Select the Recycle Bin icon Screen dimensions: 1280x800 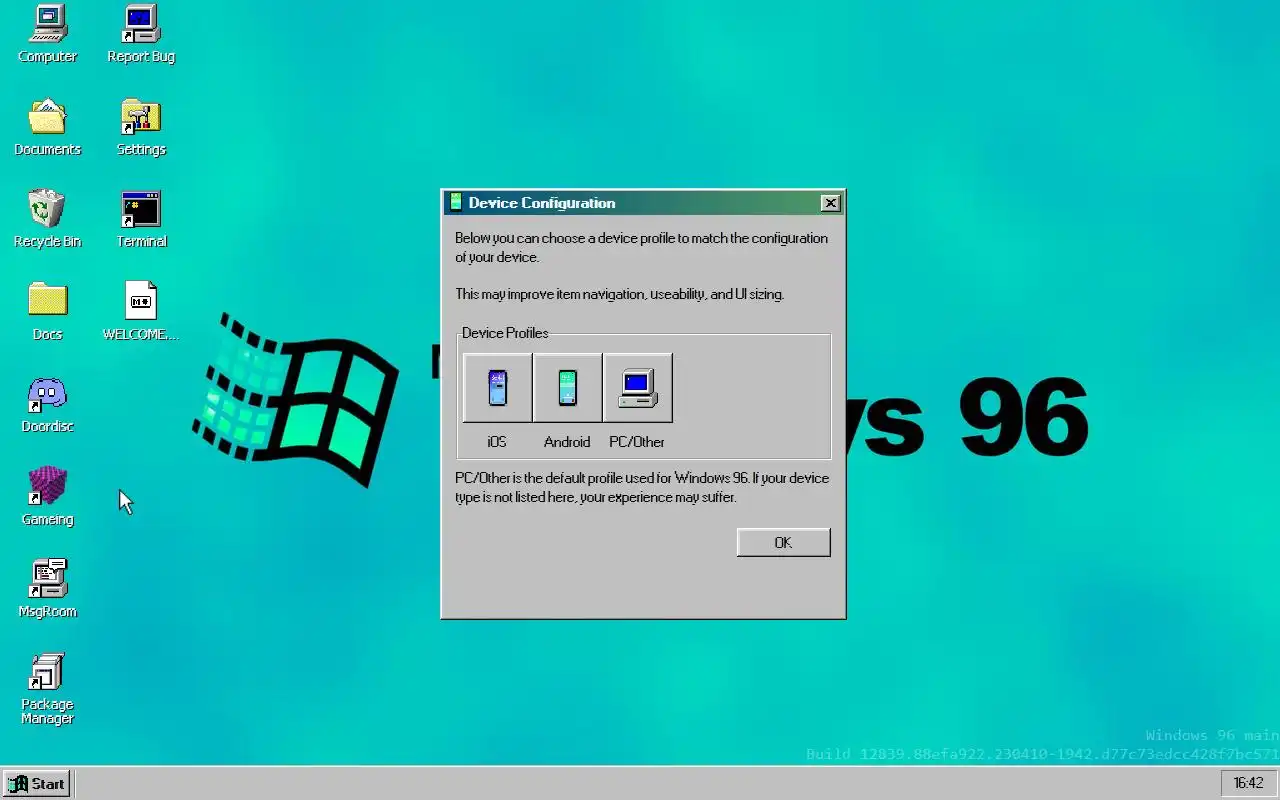(47, 209)
